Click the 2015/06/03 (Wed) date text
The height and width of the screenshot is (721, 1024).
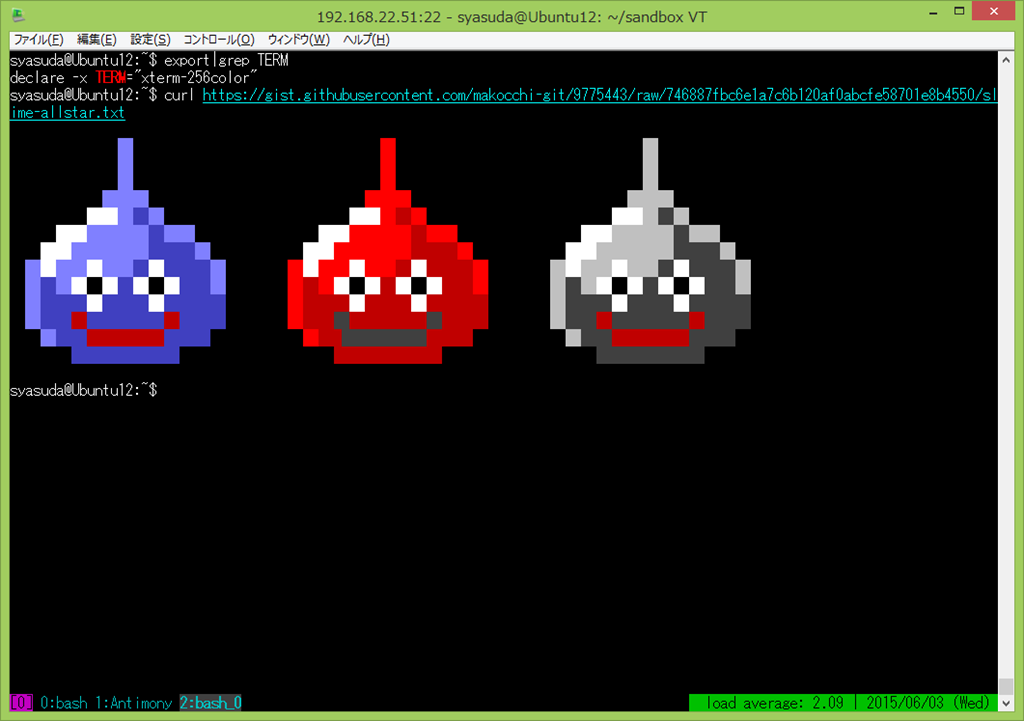tap(928, 703)
